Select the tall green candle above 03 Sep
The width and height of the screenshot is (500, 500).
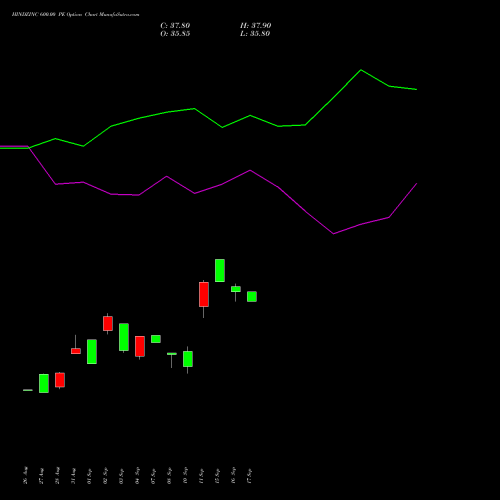(x=124, y=337)
